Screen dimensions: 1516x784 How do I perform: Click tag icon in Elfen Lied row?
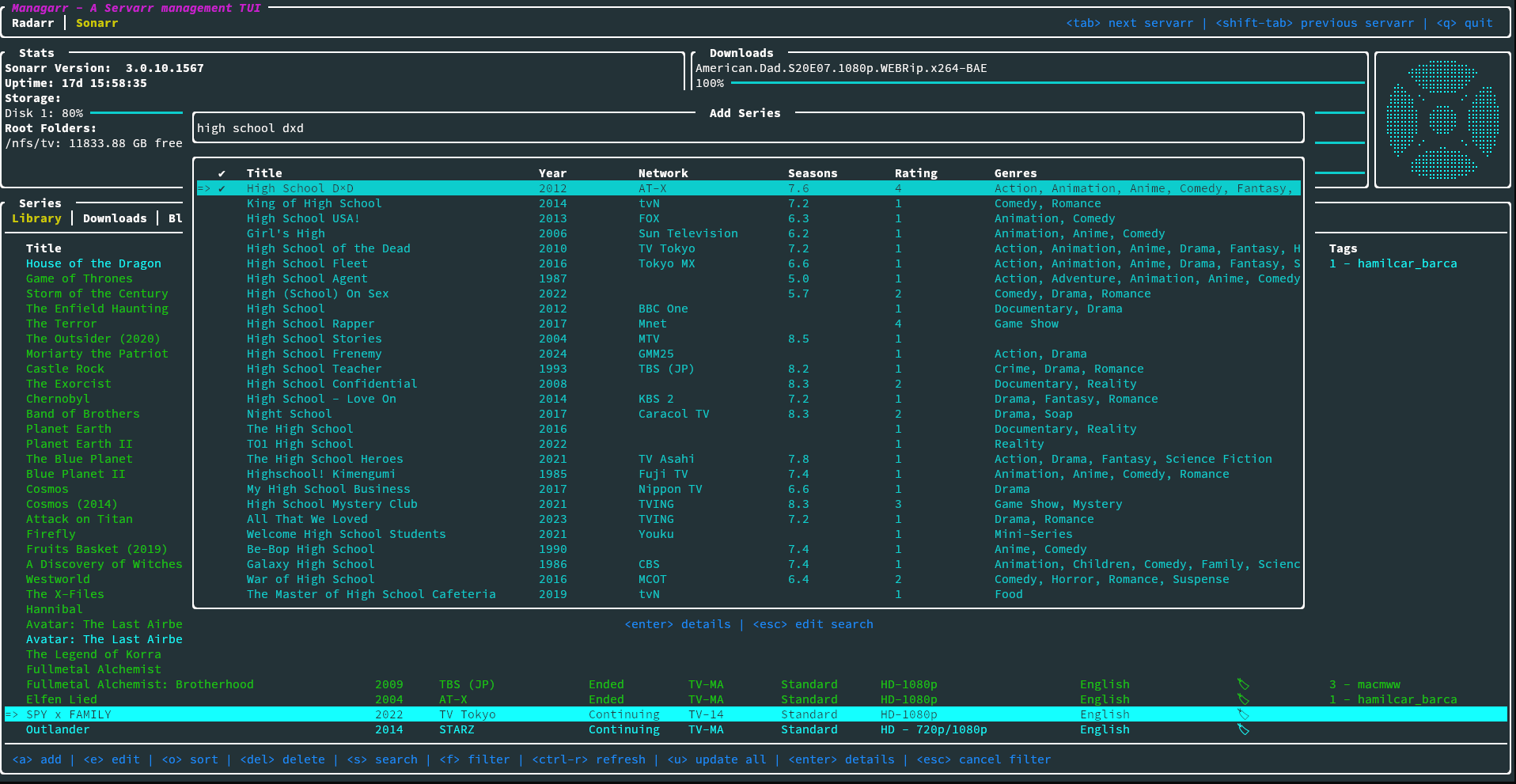1243,699
